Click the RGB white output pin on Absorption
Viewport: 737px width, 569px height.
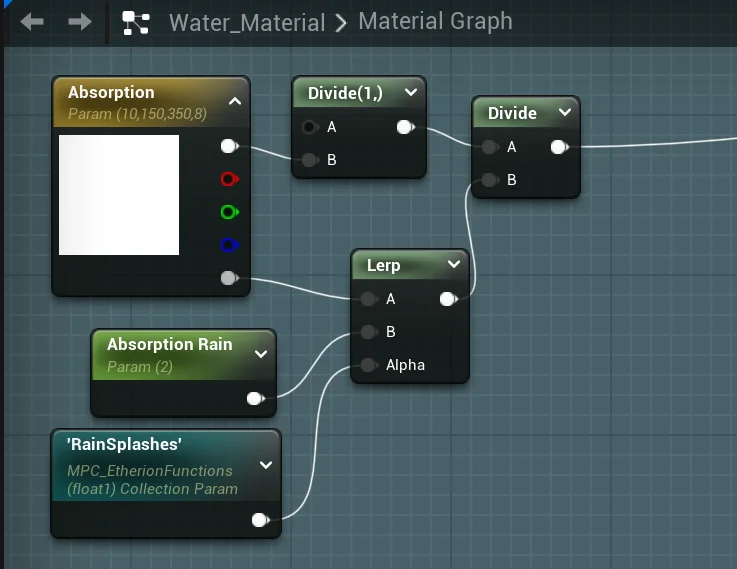(229, 146)
